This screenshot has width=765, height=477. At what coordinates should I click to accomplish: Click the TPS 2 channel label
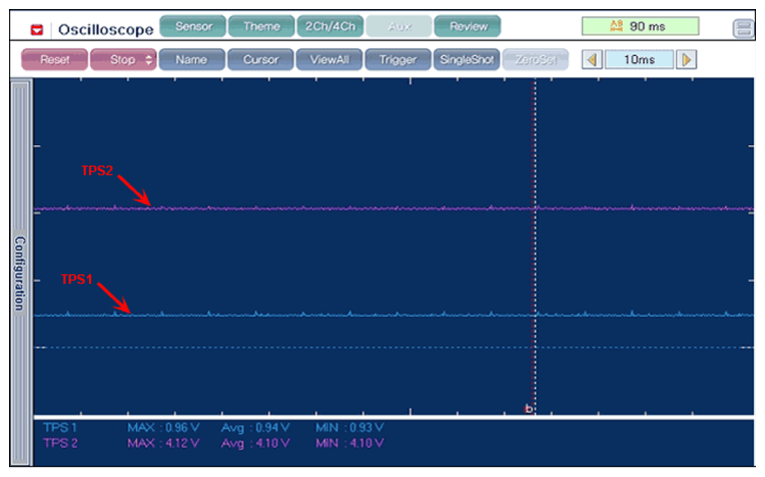click(60, 443)
